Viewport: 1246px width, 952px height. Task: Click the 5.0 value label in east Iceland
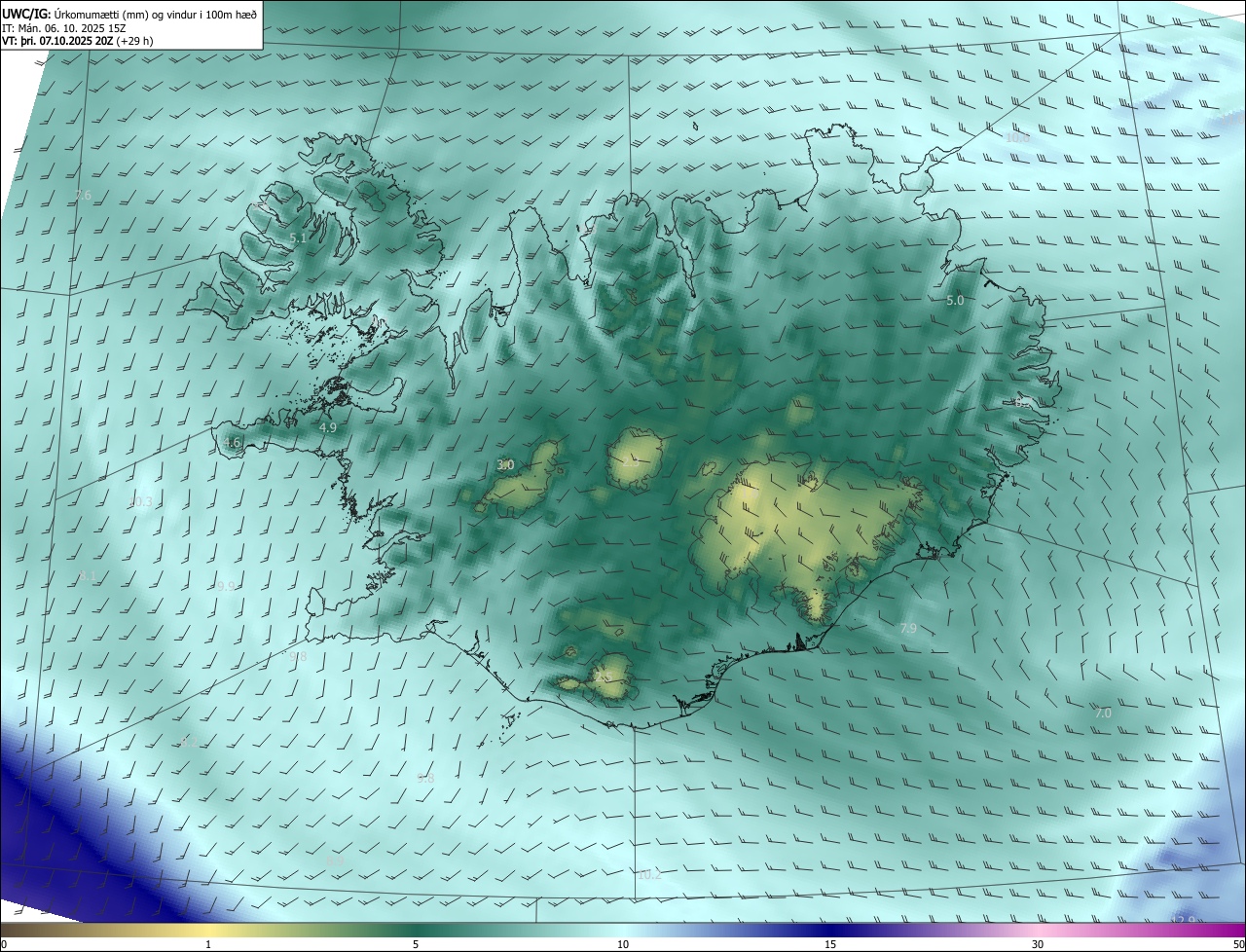pos(955,301)
